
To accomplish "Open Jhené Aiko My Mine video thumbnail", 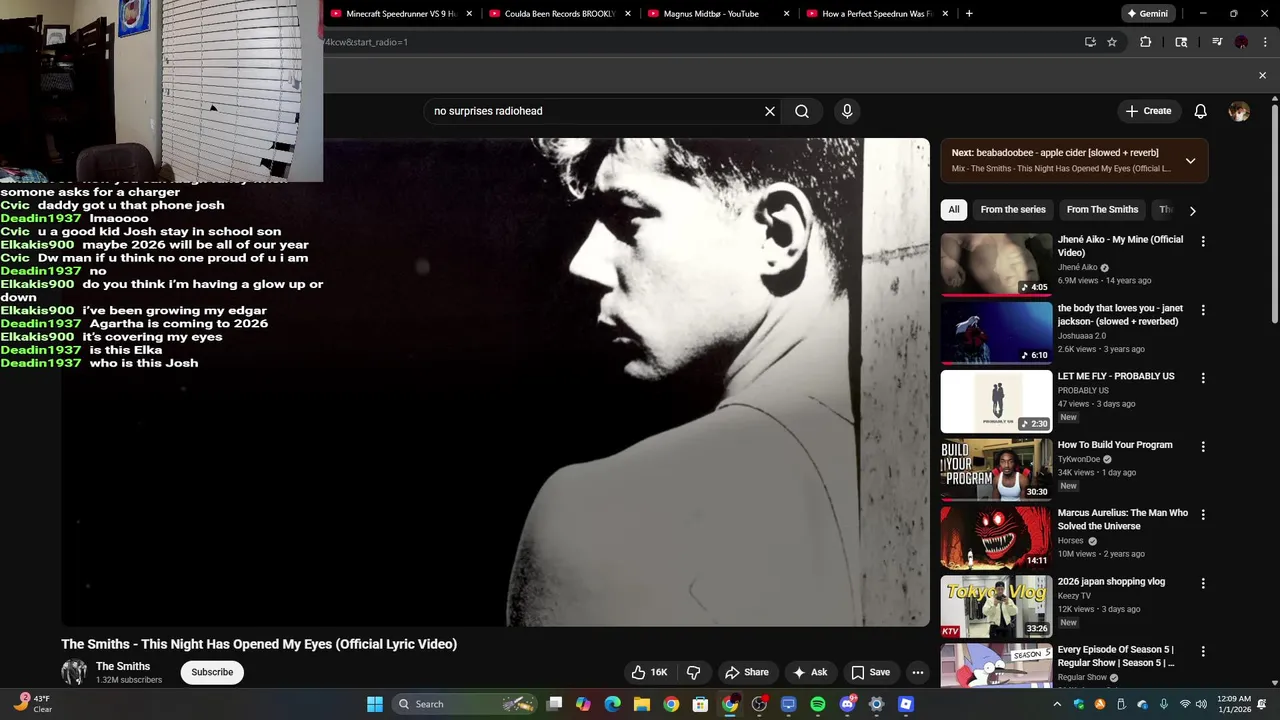I will click(x=996, y=264).
